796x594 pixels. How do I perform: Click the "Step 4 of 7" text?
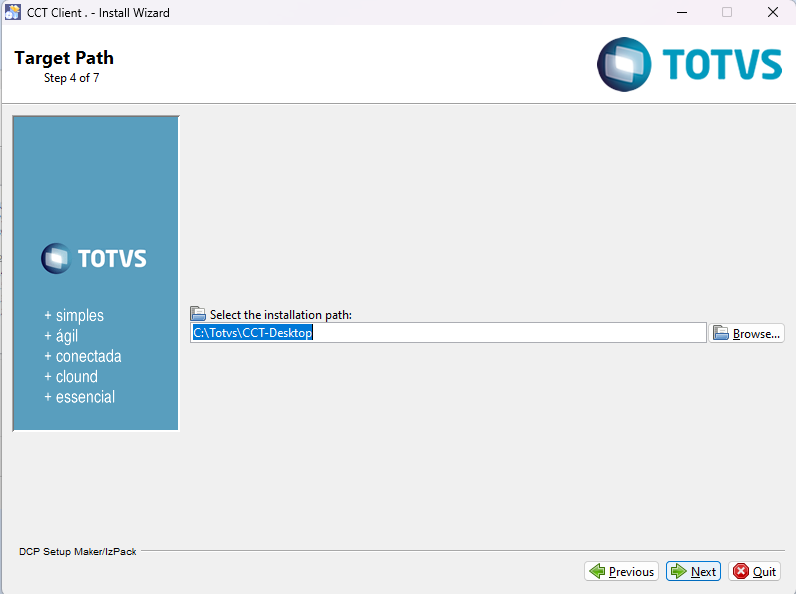click(72, 78)
